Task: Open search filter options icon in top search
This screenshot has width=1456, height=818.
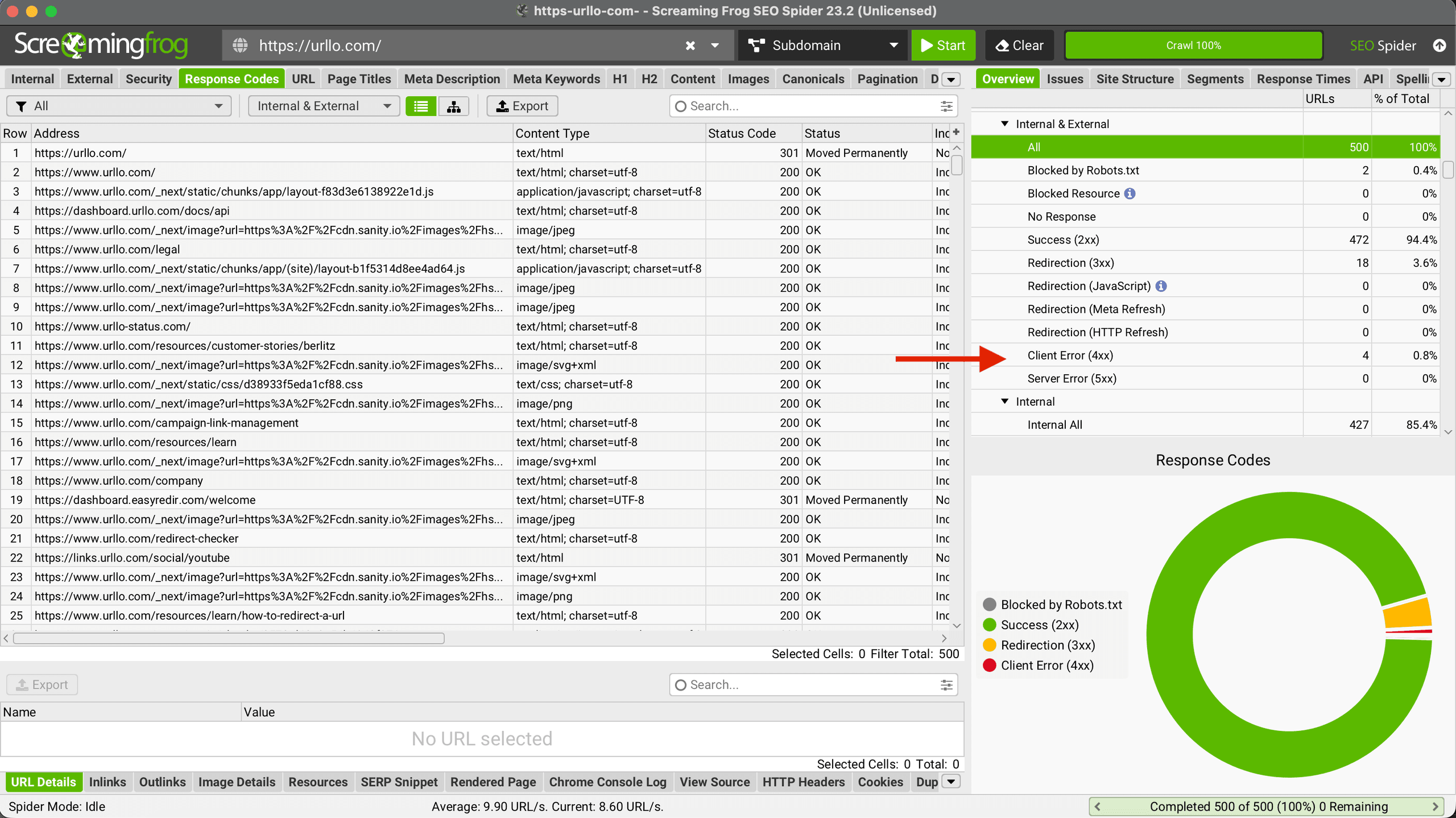Action: tap(946, 106)
